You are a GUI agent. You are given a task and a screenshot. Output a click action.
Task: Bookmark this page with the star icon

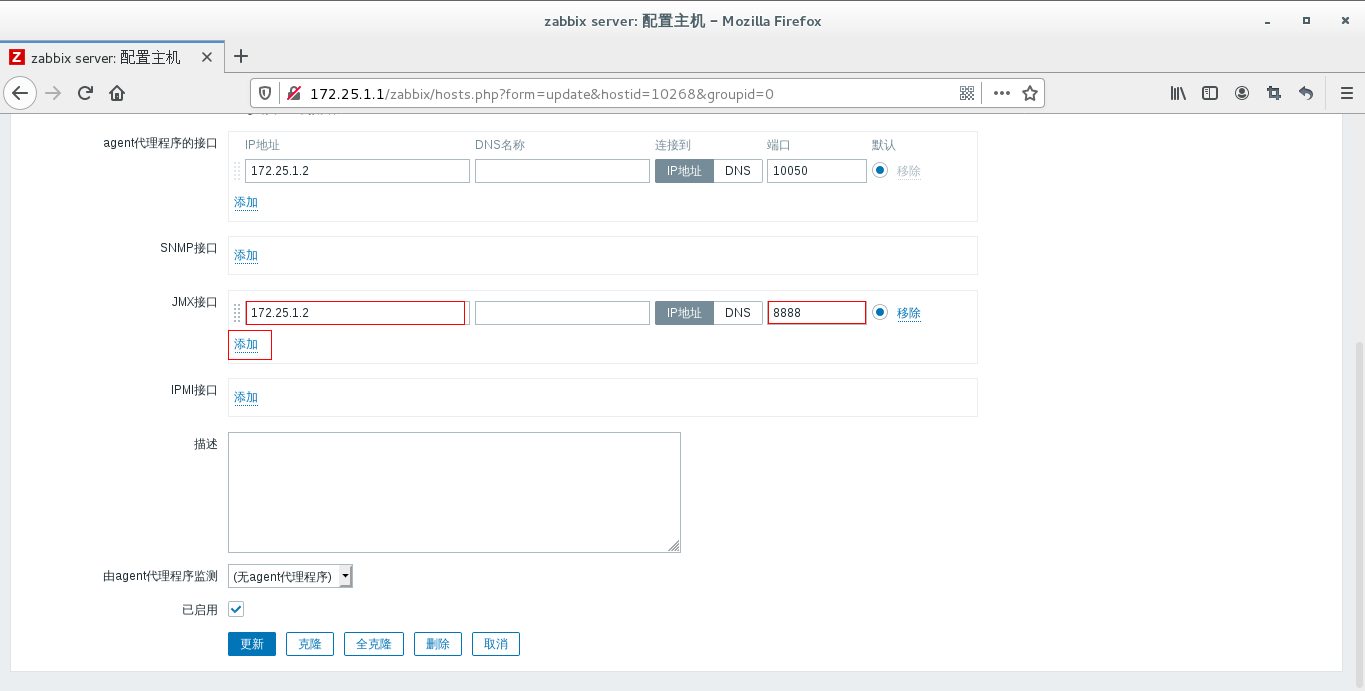1030,92
